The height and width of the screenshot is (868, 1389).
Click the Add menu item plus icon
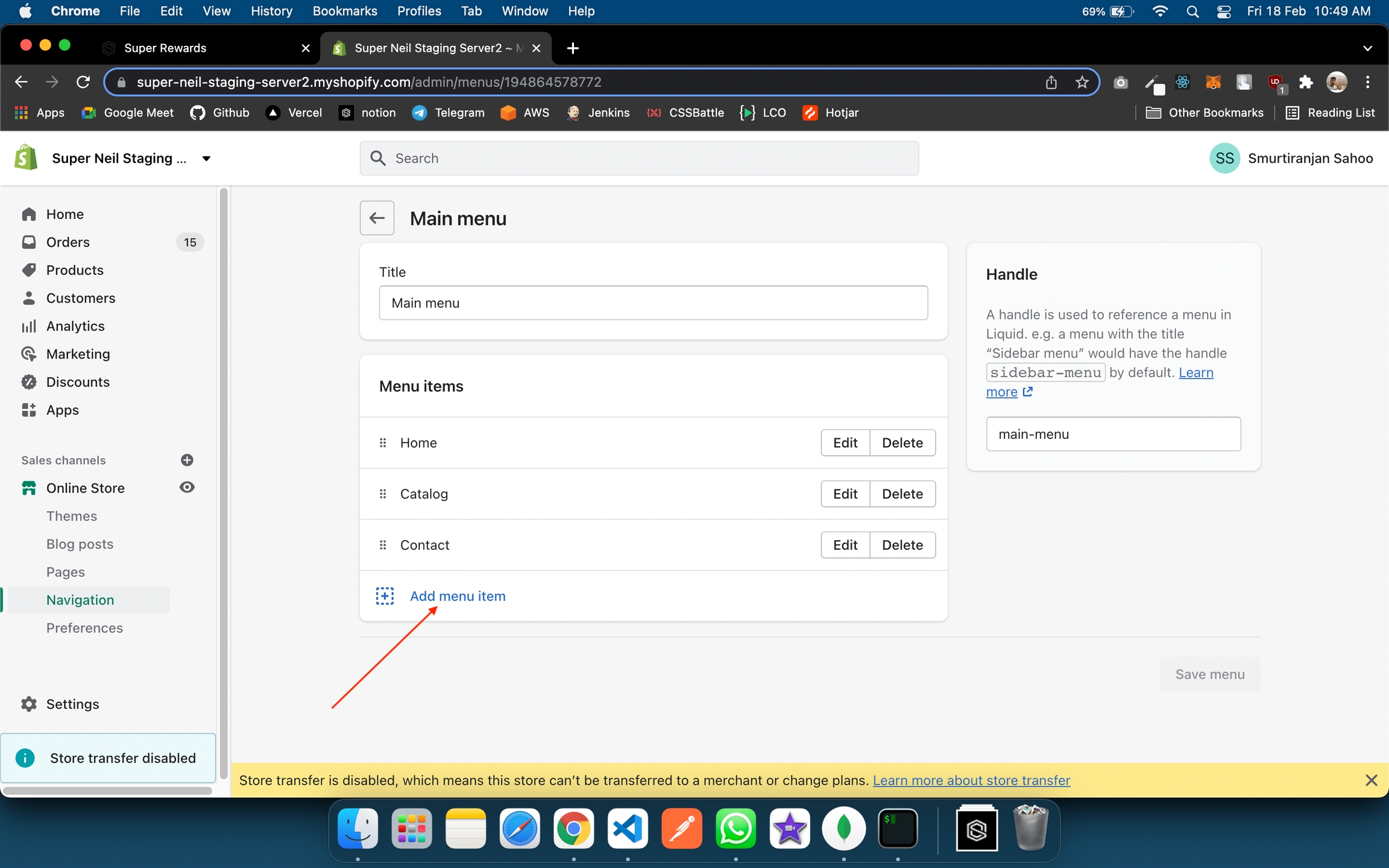[x=385, y=596]
